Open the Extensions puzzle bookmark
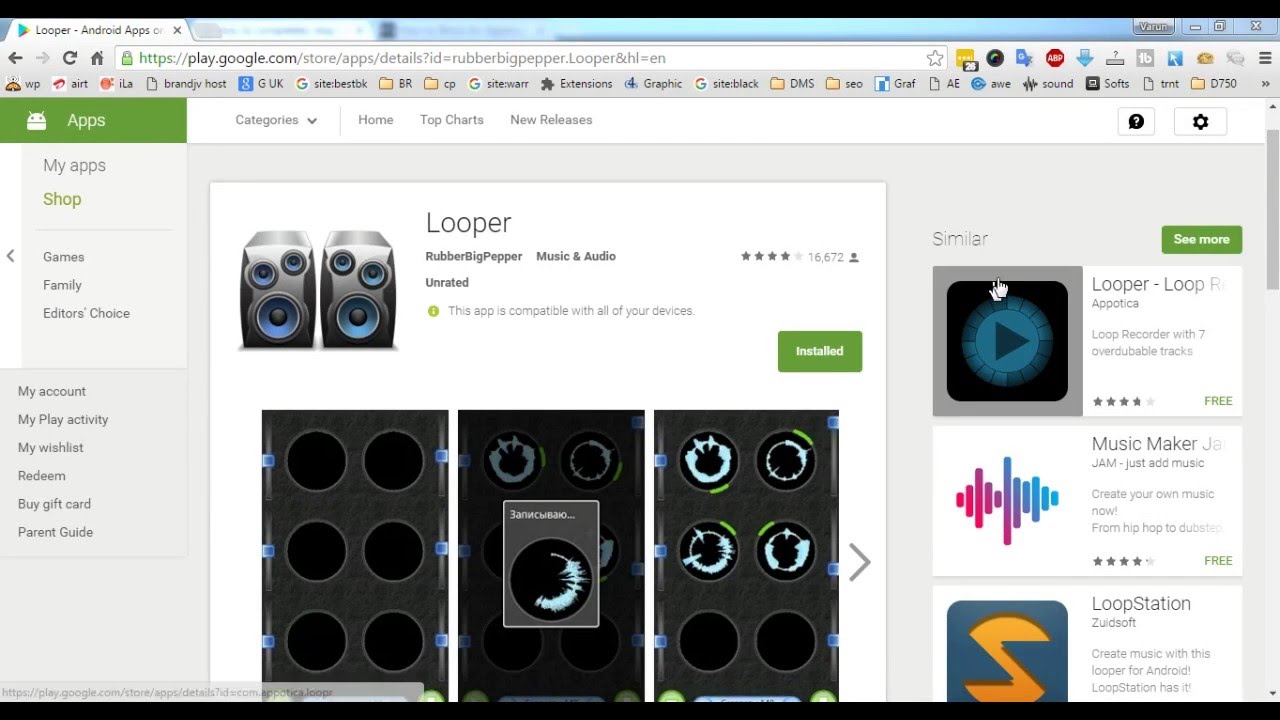Viewport: 1280px width, 720px height. coord(576,84)
